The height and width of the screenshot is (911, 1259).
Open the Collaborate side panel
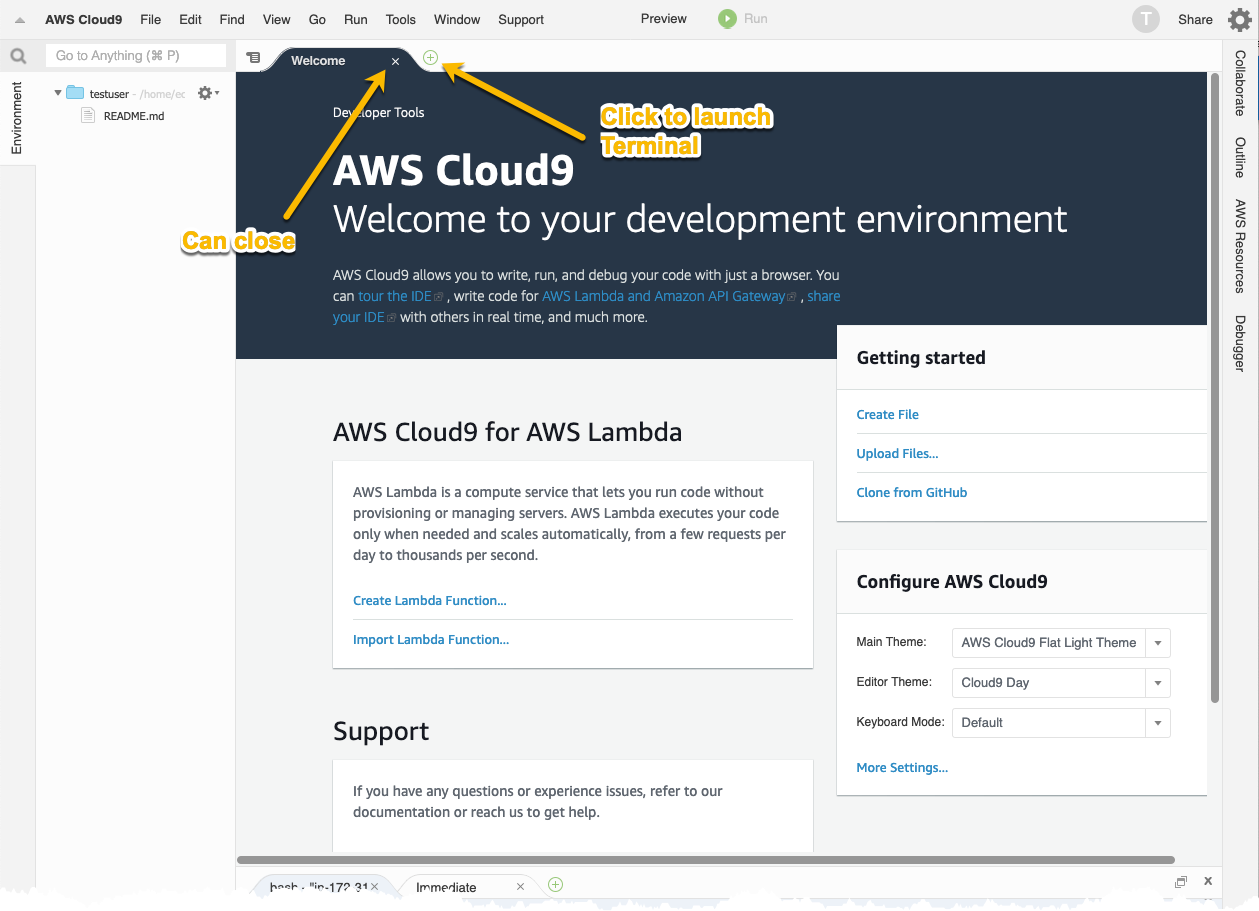(1240, 83)
